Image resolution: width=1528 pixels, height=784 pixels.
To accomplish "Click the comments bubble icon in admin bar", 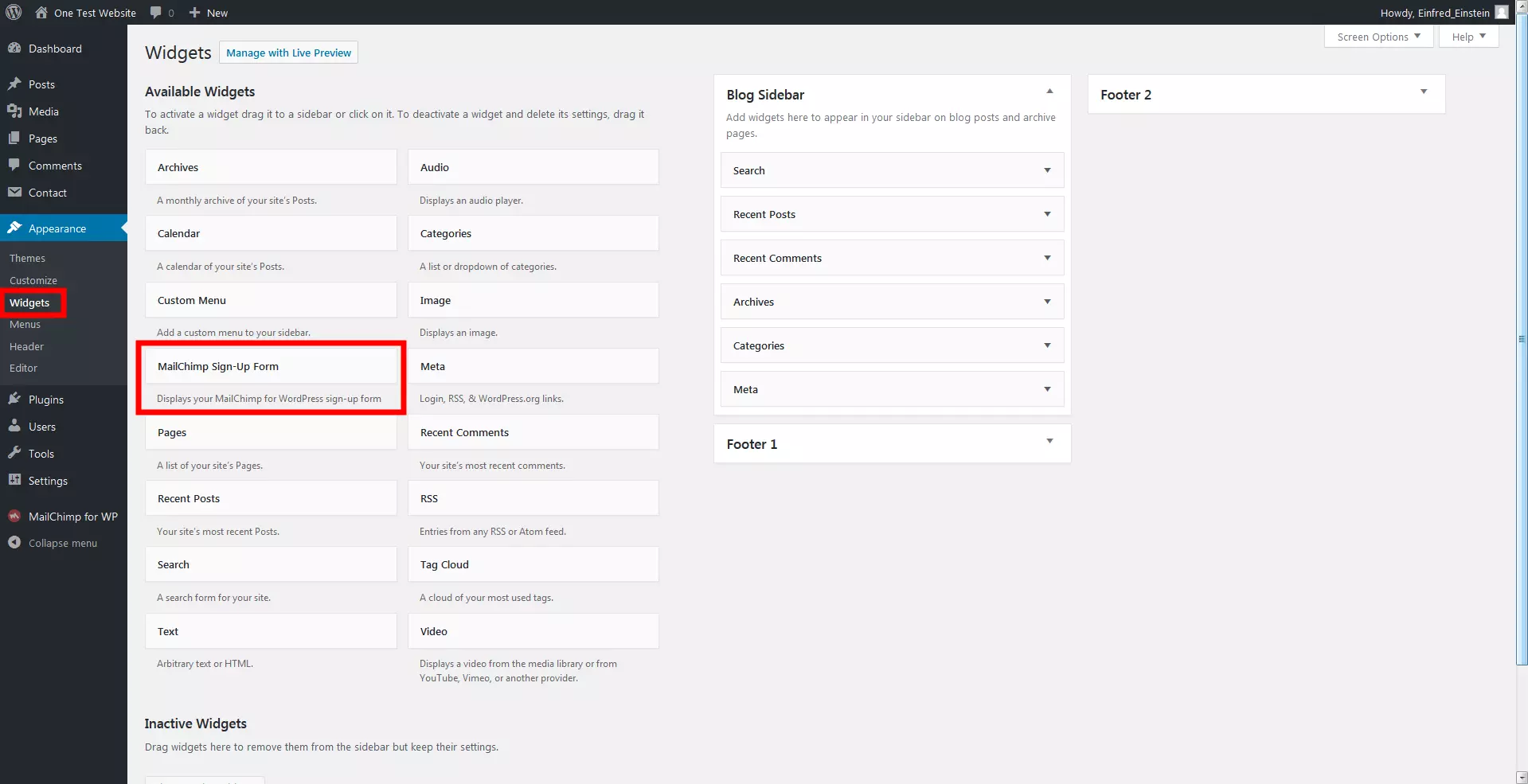I will [x=156, y=13].
